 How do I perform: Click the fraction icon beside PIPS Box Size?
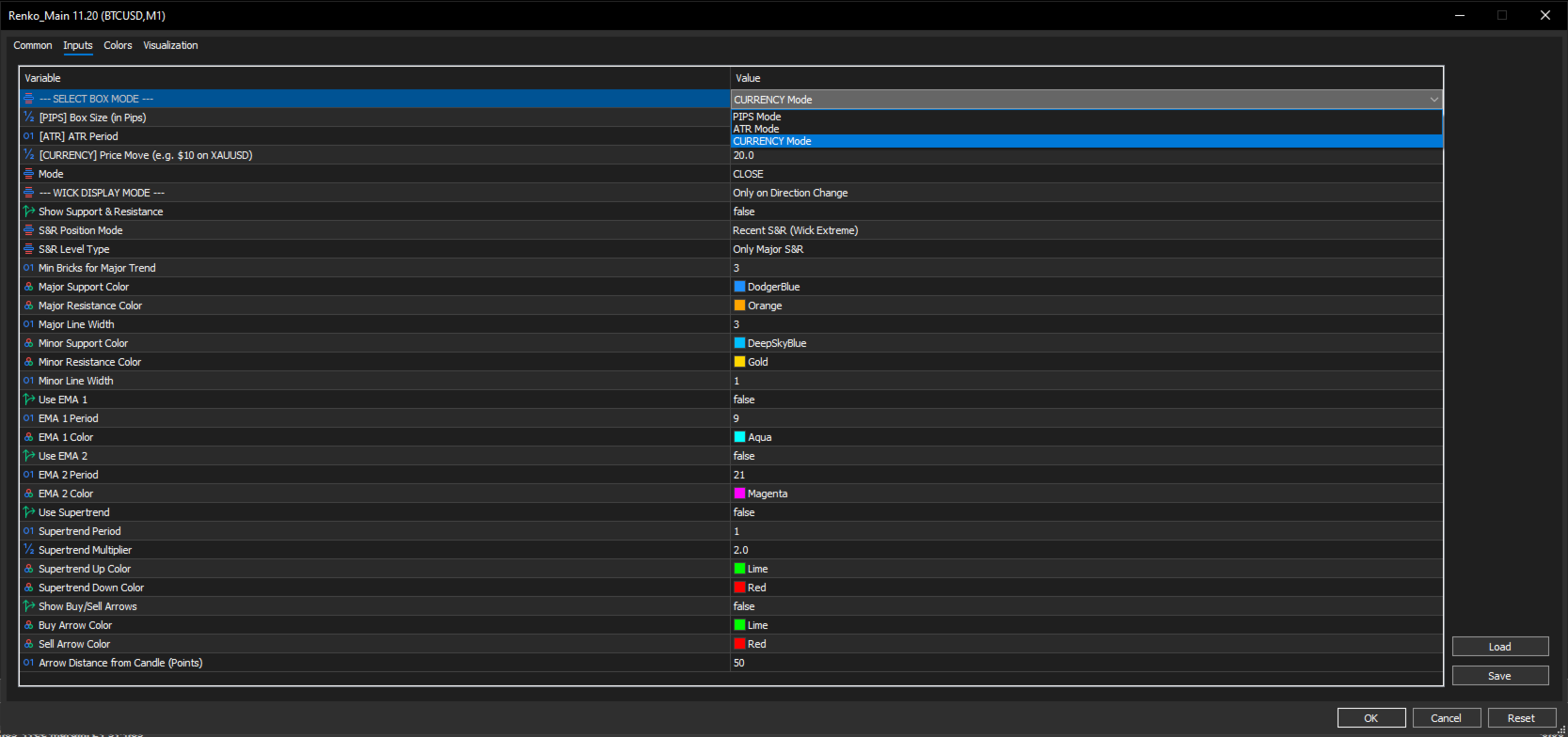(28, 118)
